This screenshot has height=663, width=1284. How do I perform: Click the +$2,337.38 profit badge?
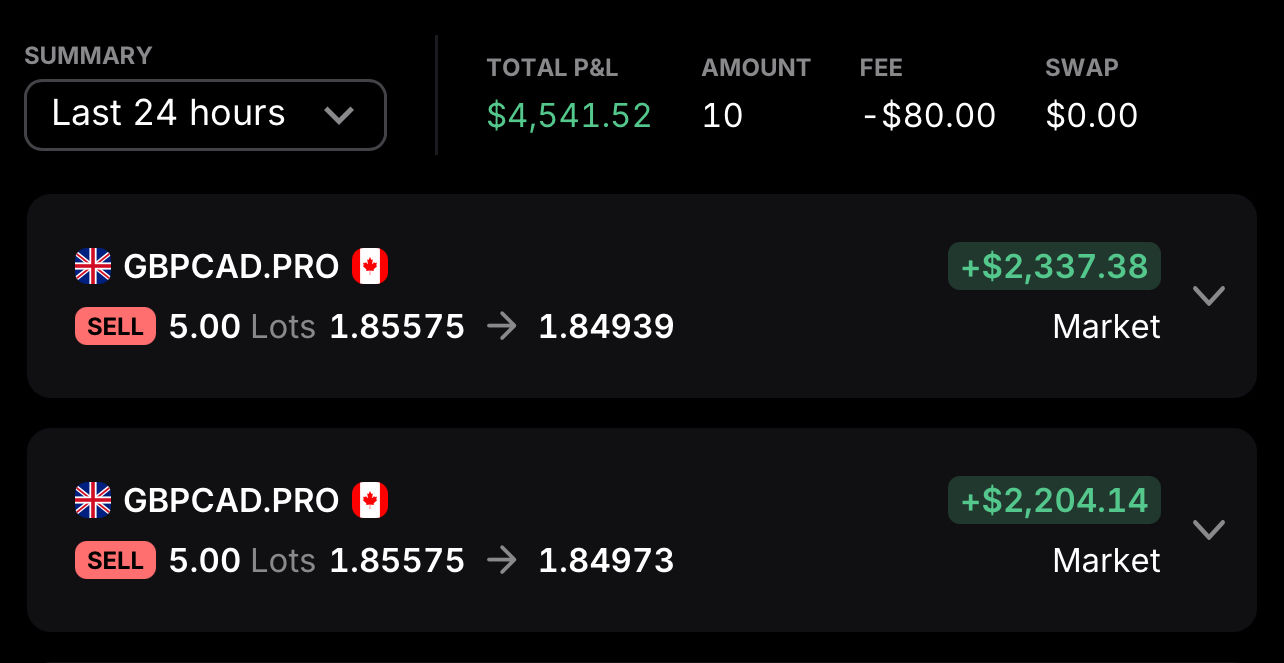pyautogui.click(x=1054, y=266)
